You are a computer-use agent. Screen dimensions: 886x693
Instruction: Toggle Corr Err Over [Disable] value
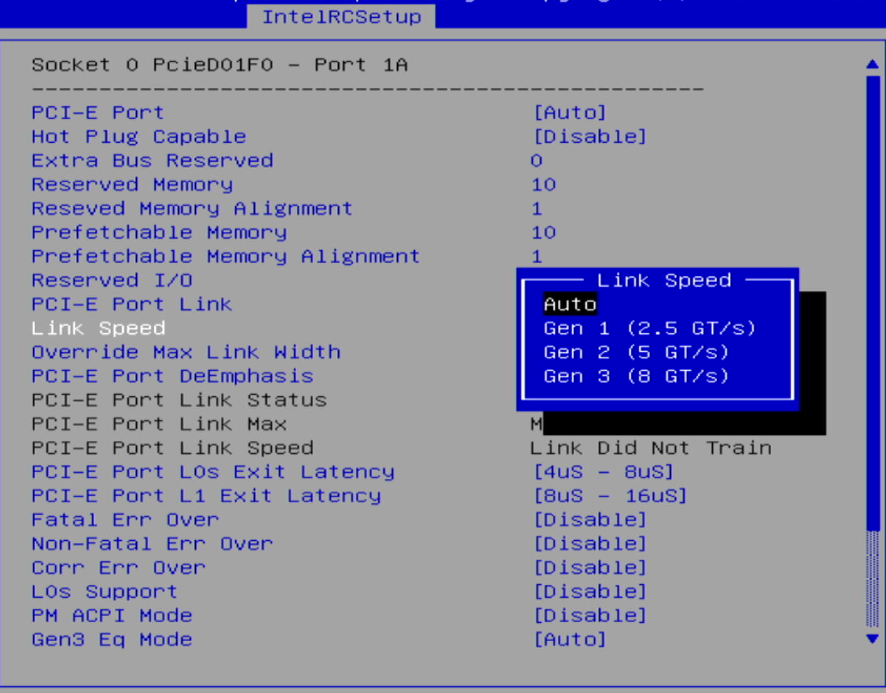click(590, 568)
